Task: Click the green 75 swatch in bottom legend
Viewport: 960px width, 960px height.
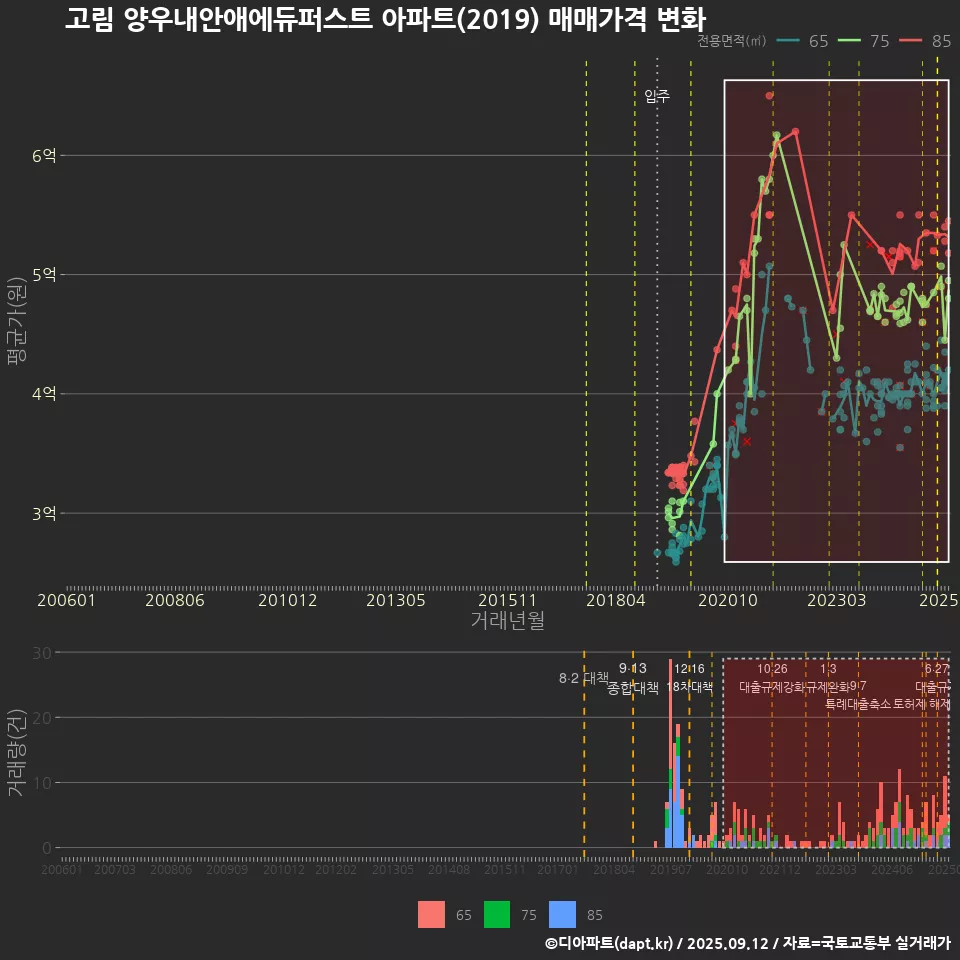Action: [497, 915]
